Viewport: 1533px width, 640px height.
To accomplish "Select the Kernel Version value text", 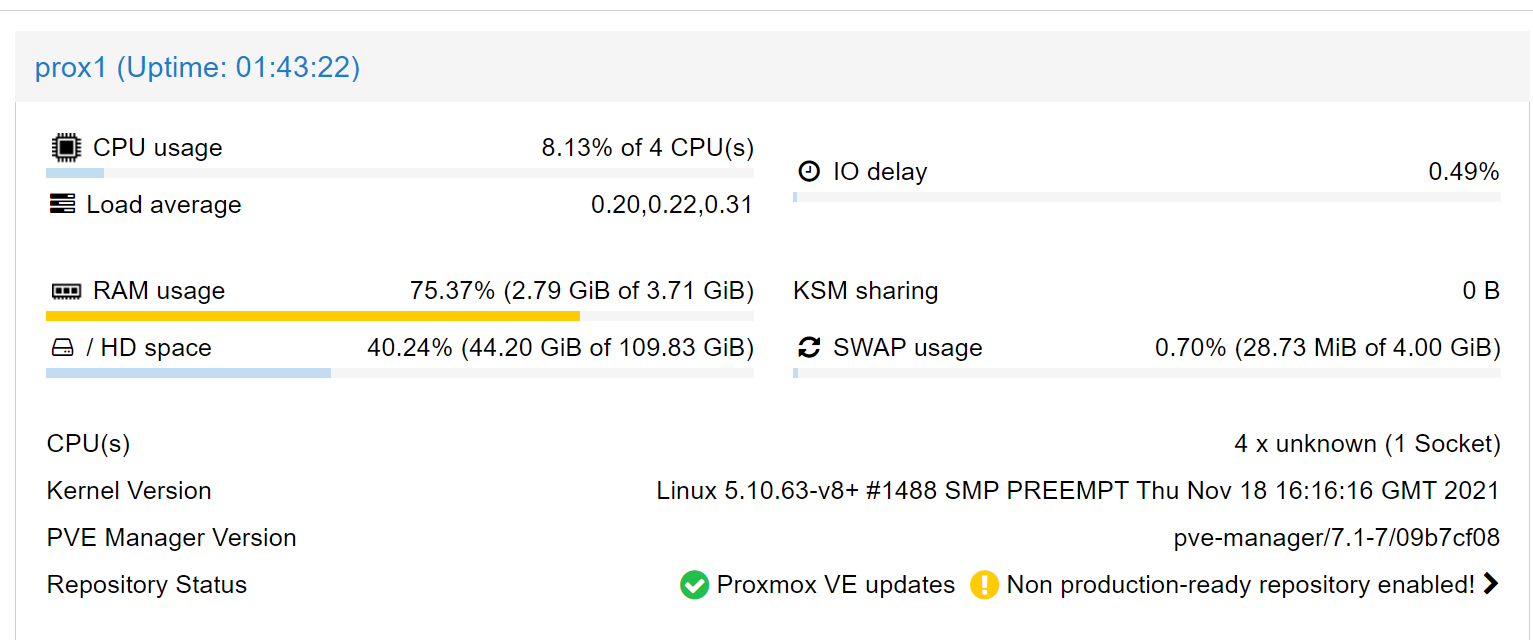I will (1078, 491).
